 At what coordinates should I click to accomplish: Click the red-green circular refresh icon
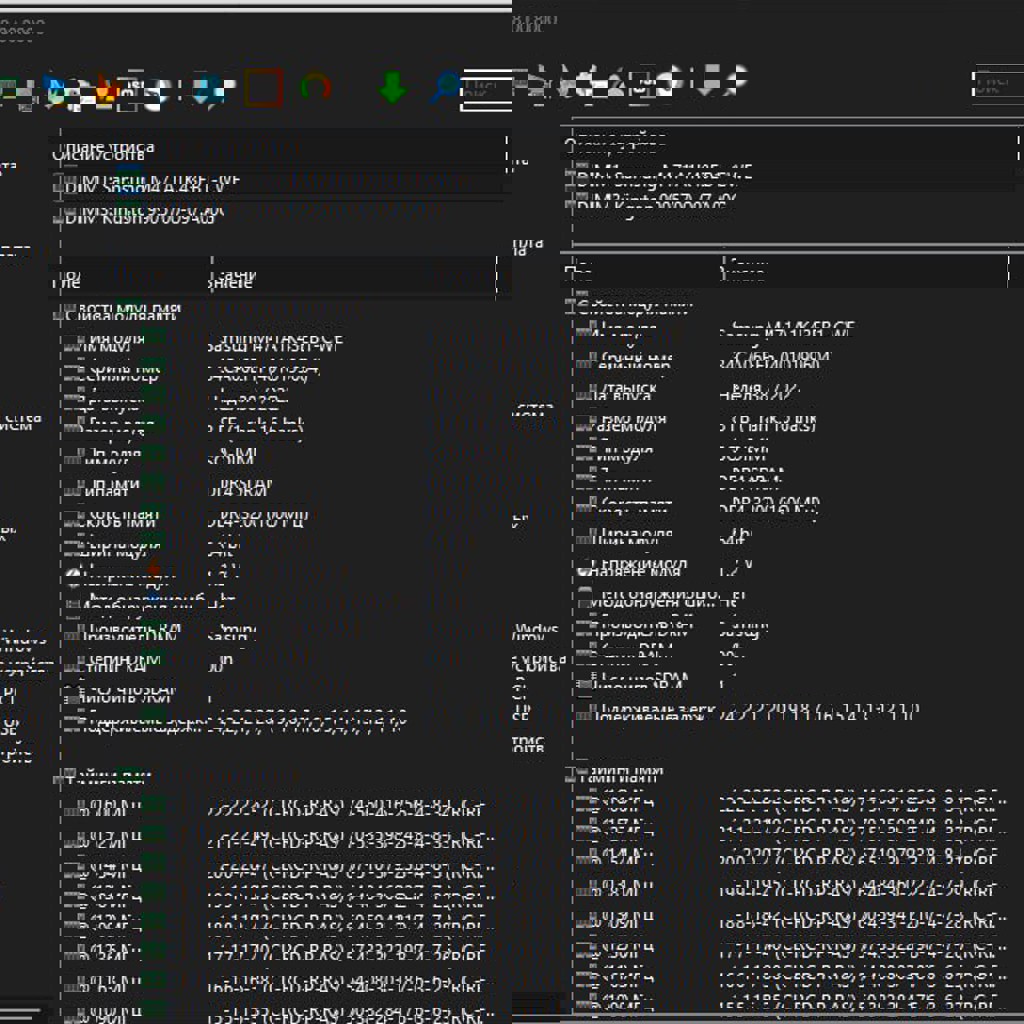(316, 88)
